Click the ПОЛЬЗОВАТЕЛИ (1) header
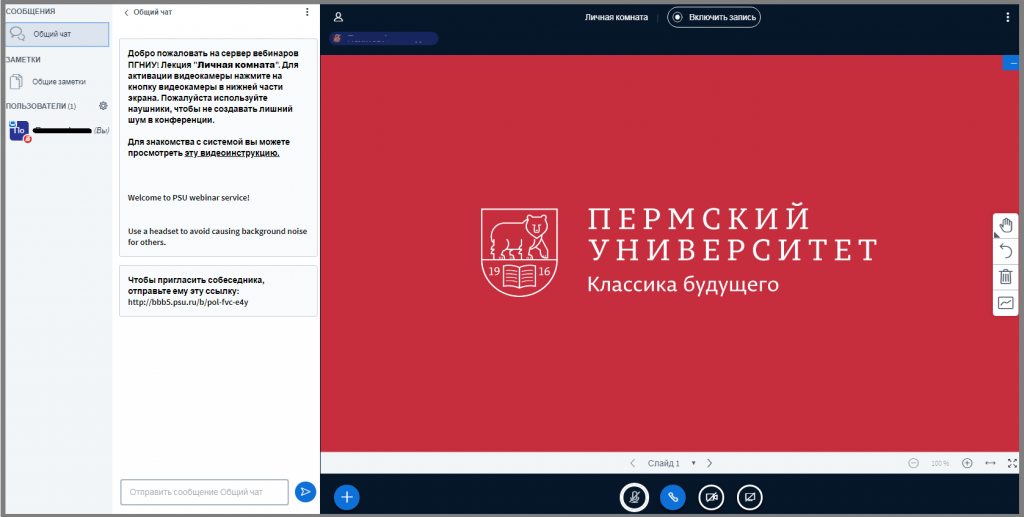This screenshot has width=1024, height=517. click(40, 106)
